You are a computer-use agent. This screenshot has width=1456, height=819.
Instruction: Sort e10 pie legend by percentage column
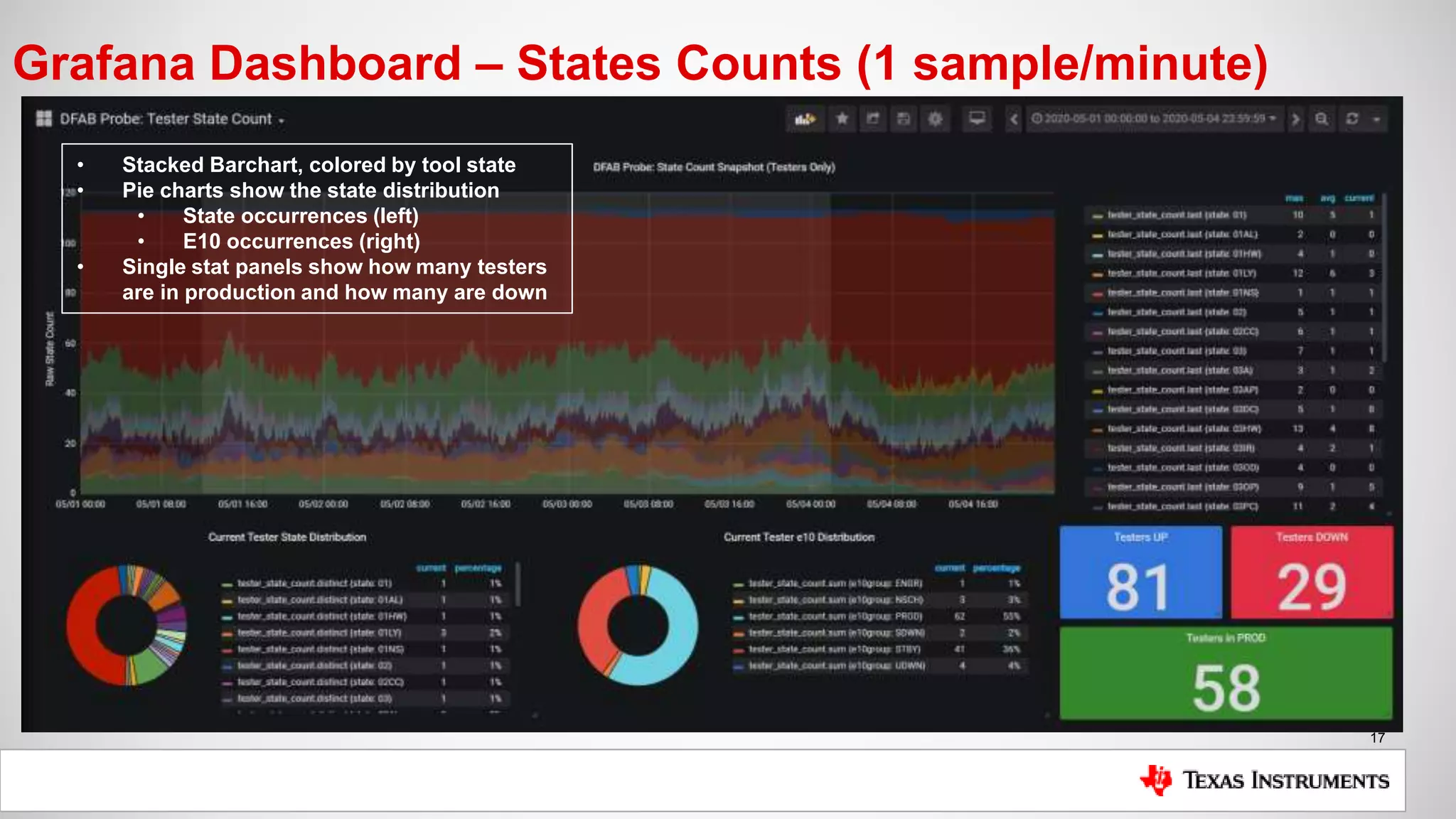point(996,568)
